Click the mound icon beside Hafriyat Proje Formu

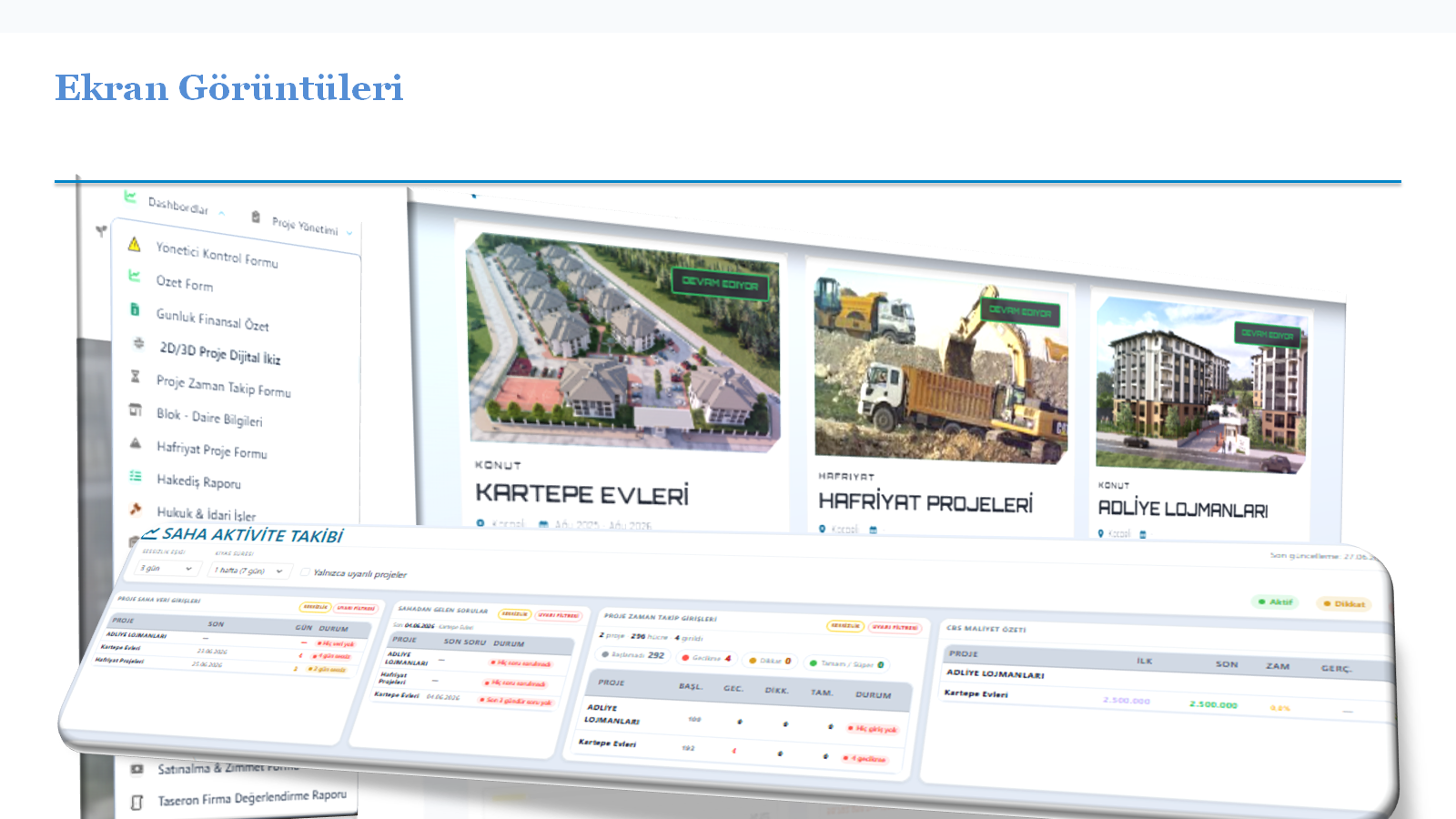pos(135,443)
